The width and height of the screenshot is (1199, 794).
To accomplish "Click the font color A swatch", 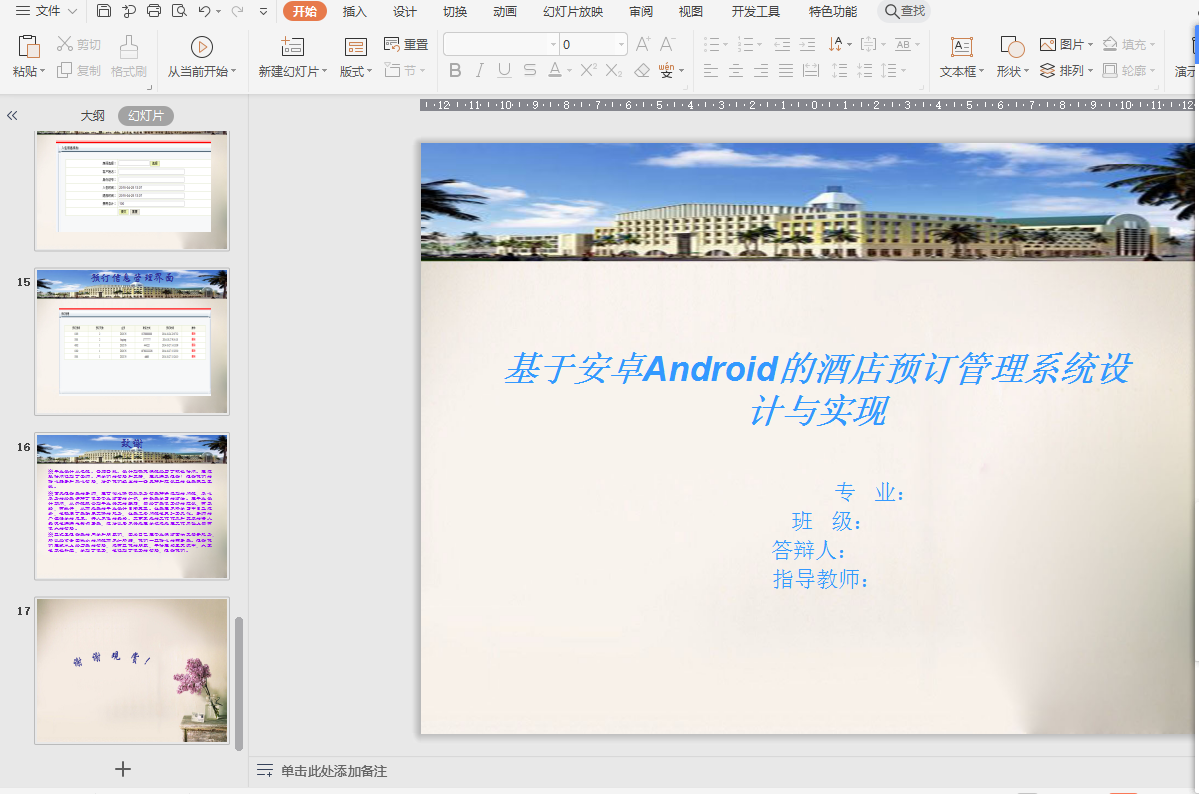I will point(555,70).
